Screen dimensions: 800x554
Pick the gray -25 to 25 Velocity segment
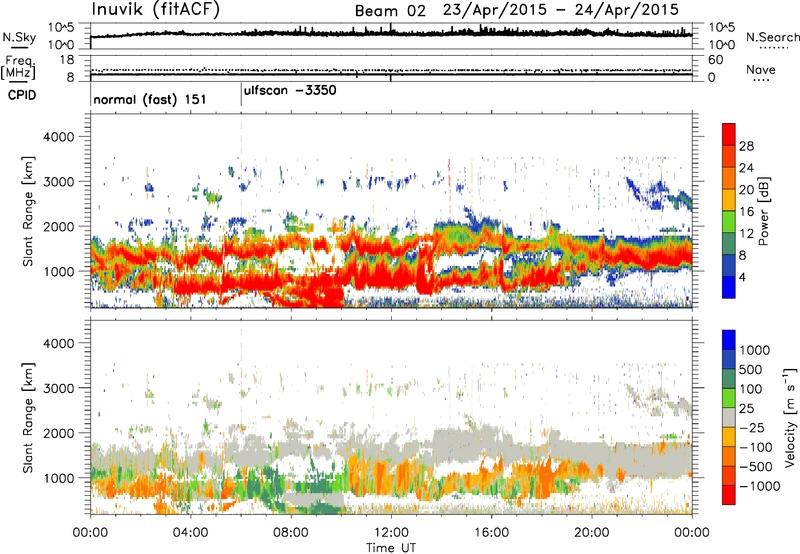click(x=729, y=417)
